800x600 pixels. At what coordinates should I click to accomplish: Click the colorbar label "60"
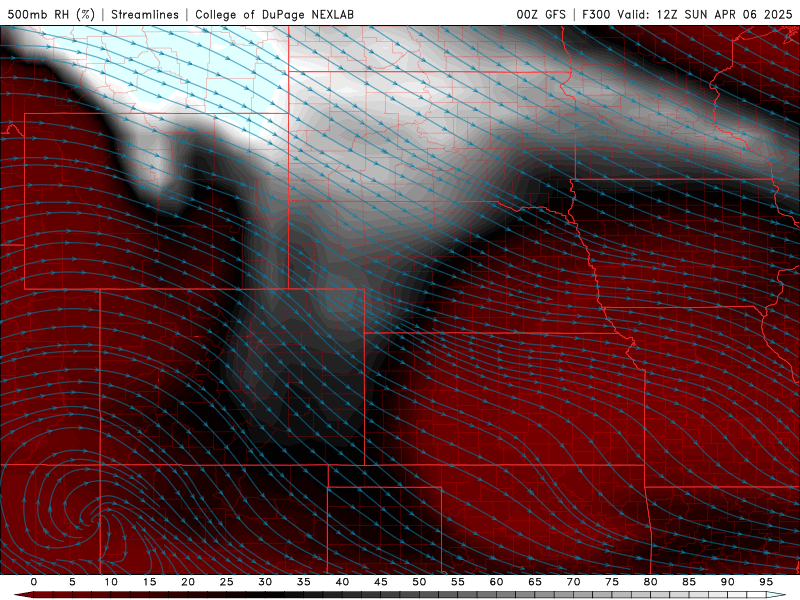click(496, 582)
